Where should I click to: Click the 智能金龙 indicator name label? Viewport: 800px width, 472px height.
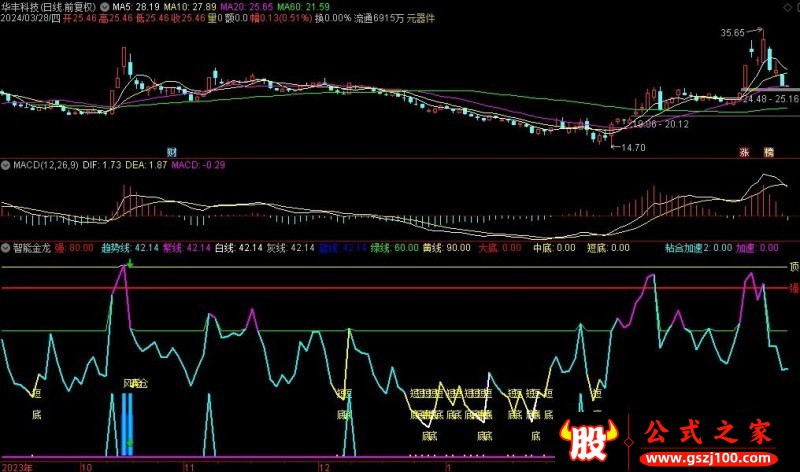point(35,246)
